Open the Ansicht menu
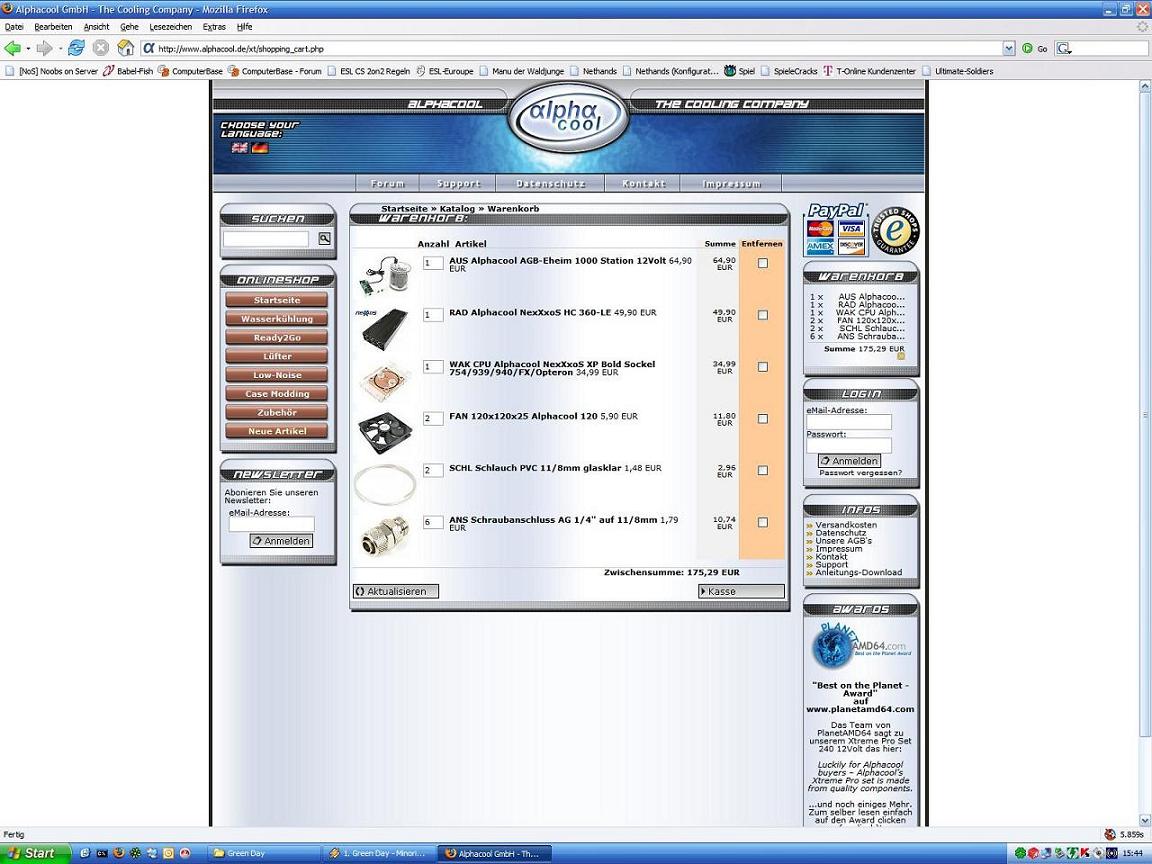This screenshot has height=864, width=1152. [96, 26]
